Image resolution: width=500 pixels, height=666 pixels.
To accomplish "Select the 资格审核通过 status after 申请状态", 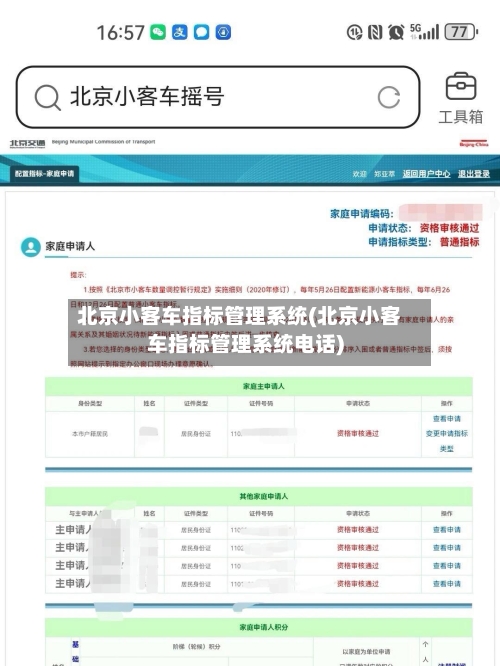I will 449,228.
